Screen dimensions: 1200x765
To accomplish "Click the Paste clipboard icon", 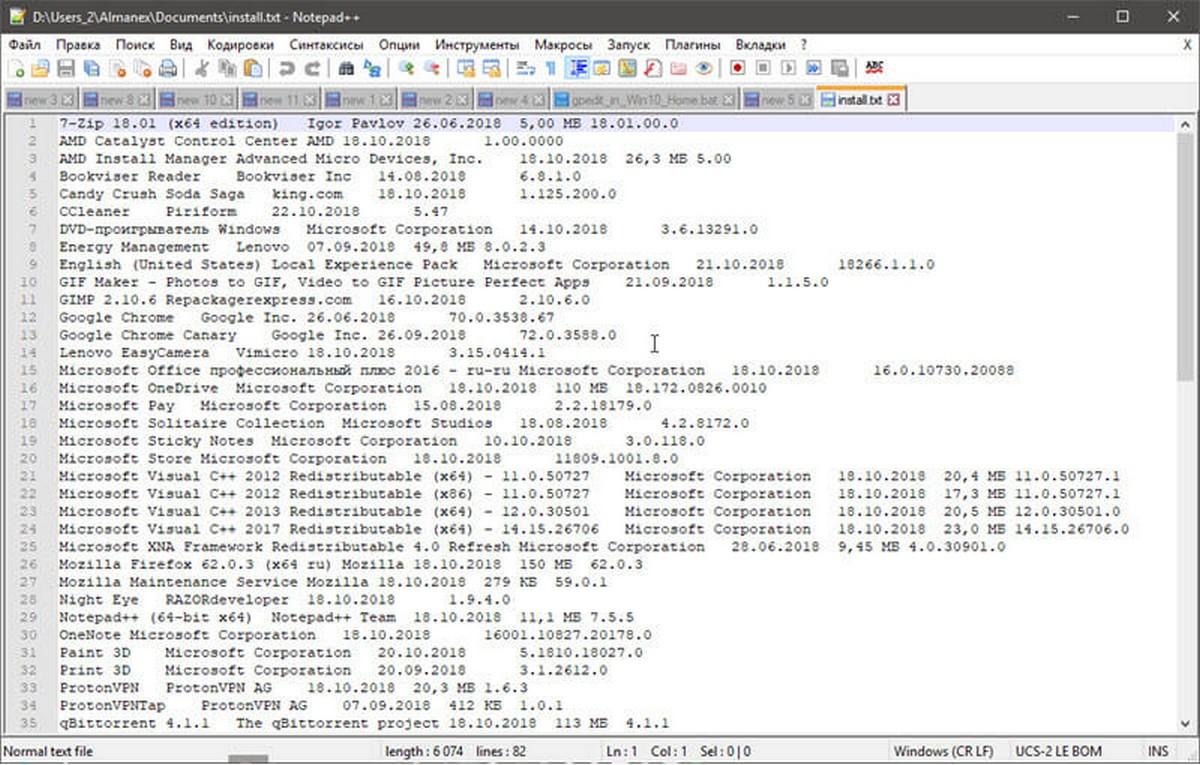I will point(253,68).
